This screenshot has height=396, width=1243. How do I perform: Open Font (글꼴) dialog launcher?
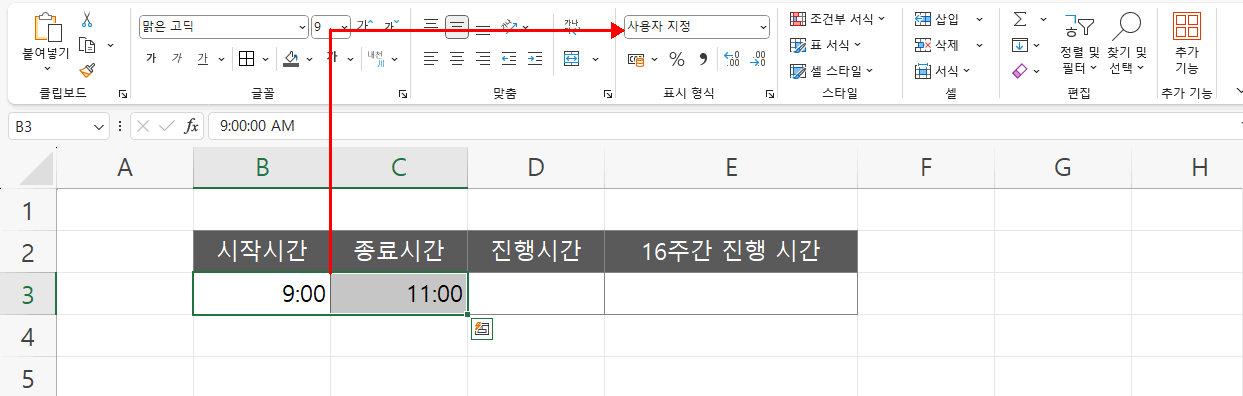coord(403,94)
